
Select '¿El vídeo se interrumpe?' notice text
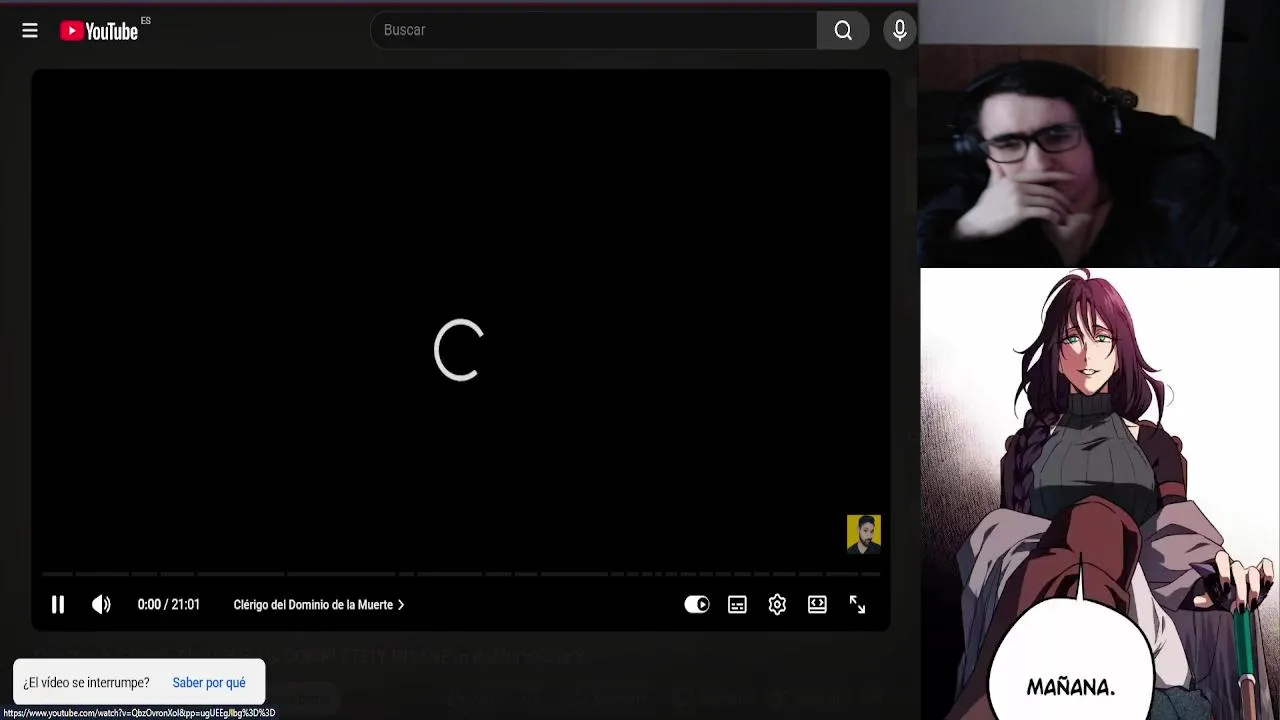pyautogui.click(x=86, y=683)
